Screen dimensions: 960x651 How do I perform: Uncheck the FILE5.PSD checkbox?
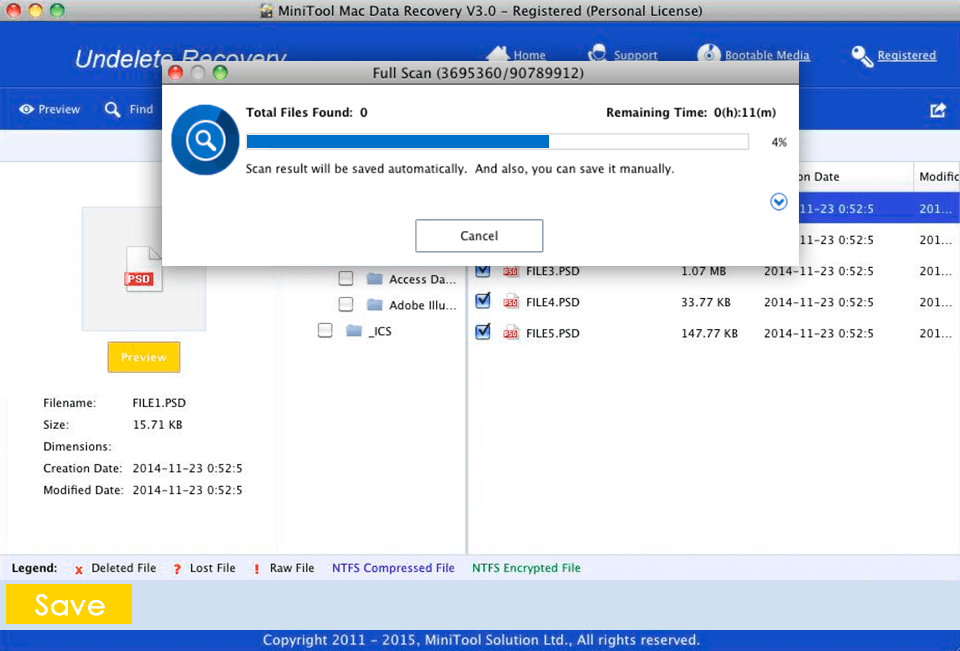pyautogui.click(x=483, y=332)
